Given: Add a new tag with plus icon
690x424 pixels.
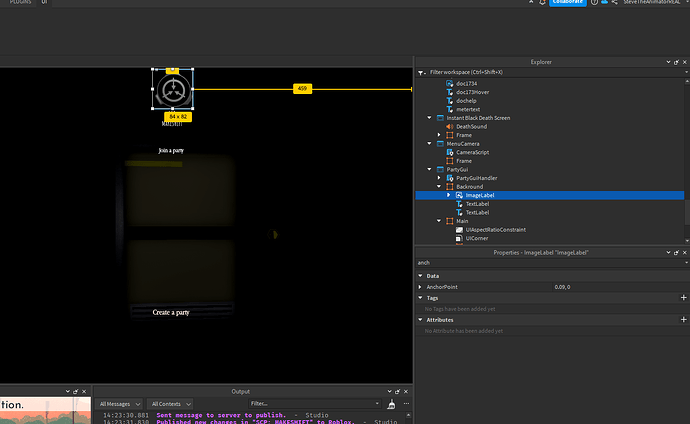Looking at the screenshot, I should click(x=683, y=298).
